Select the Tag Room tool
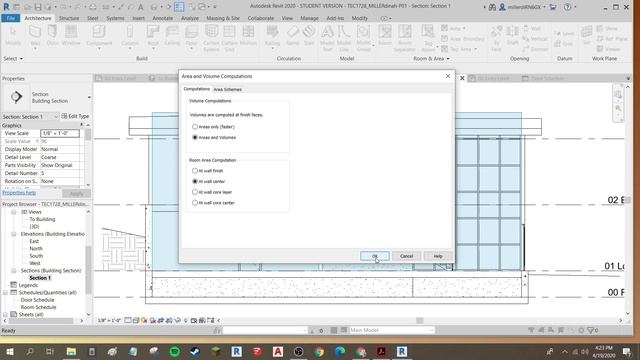This screenshot has width=640, height=360. (428, 38)
